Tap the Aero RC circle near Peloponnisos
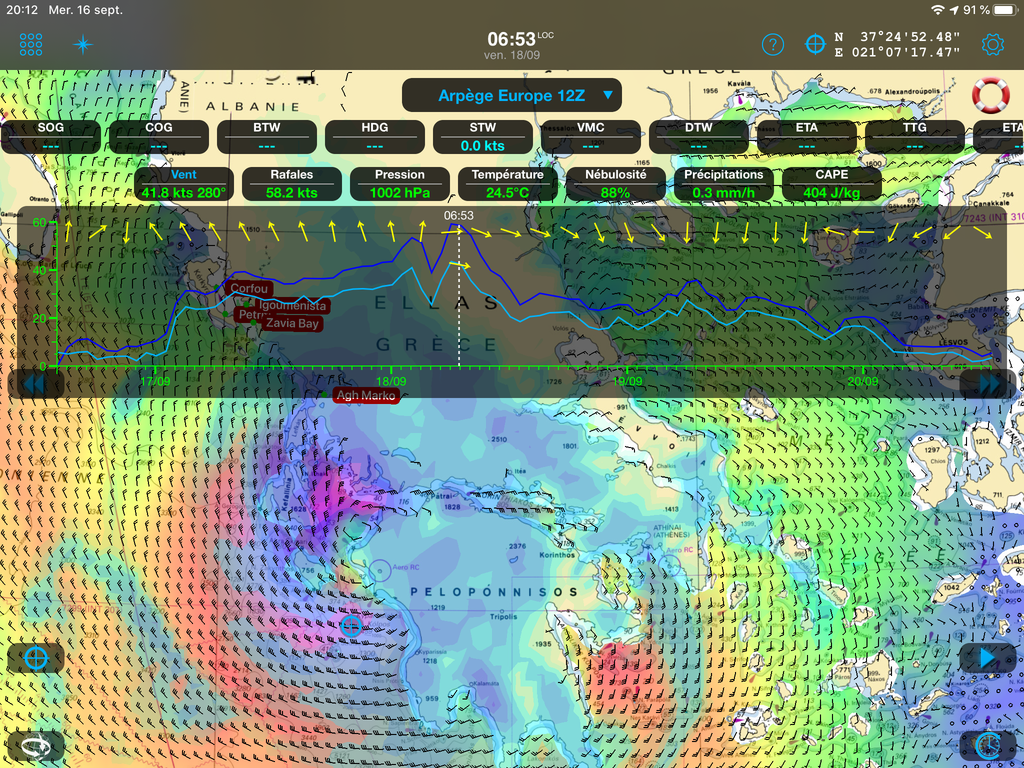The image size is (1024, 768). point(380,570)
